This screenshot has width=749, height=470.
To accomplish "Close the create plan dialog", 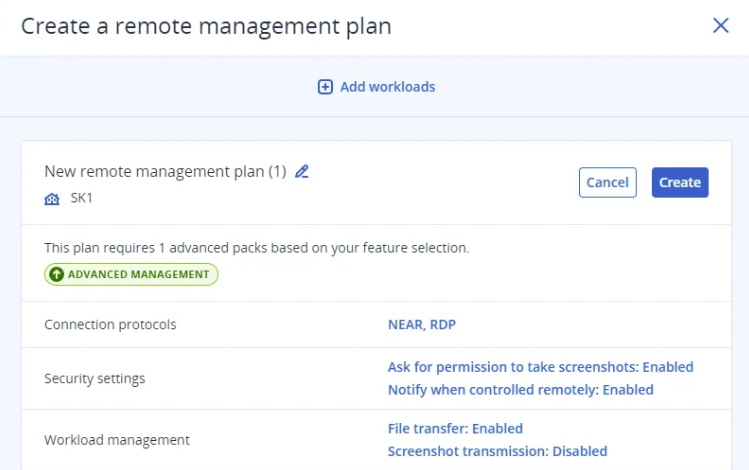I will [720, 26].
